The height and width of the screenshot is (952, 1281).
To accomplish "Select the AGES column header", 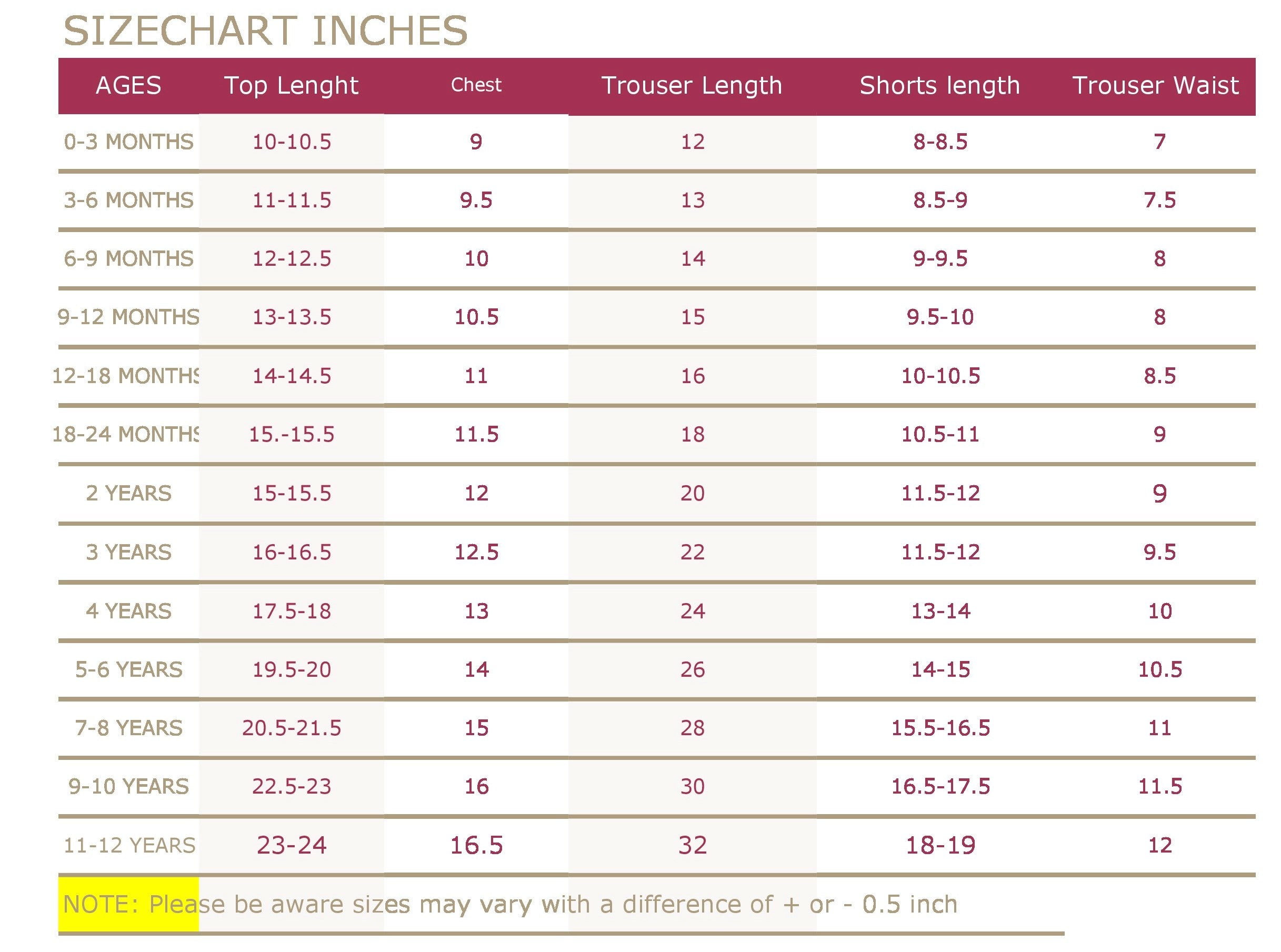I will (128, 85).
